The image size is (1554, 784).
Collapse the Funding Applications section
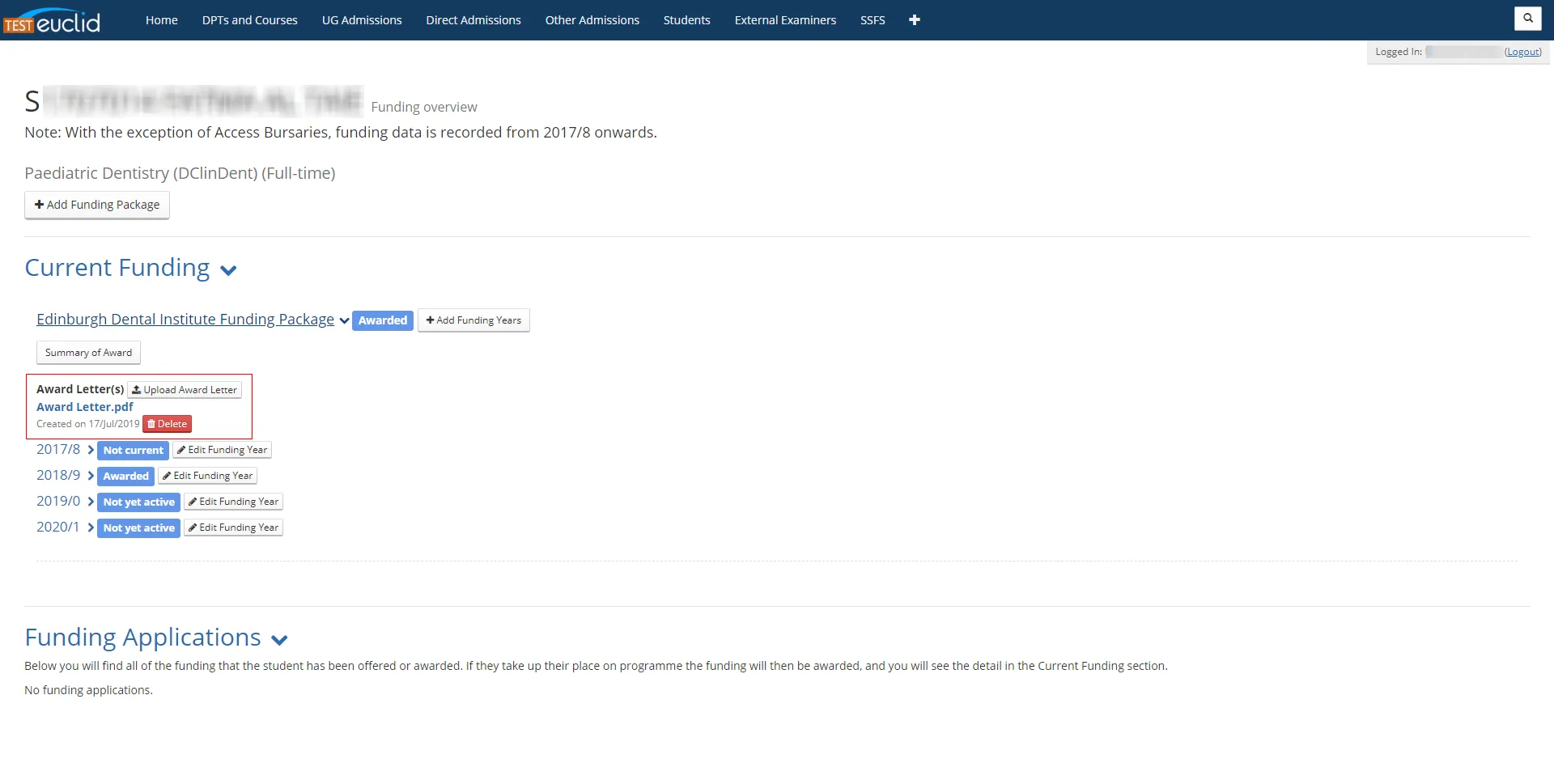[279, 640]
